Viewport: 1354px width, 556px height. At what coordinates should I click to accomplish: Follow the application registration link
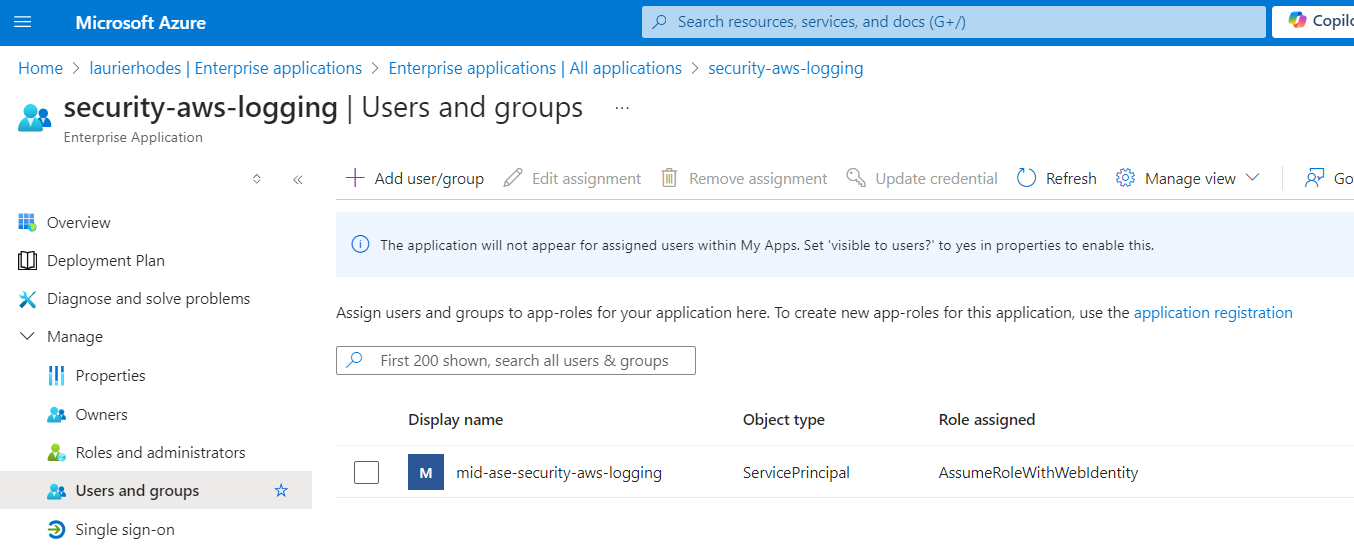coord(1213,312)
